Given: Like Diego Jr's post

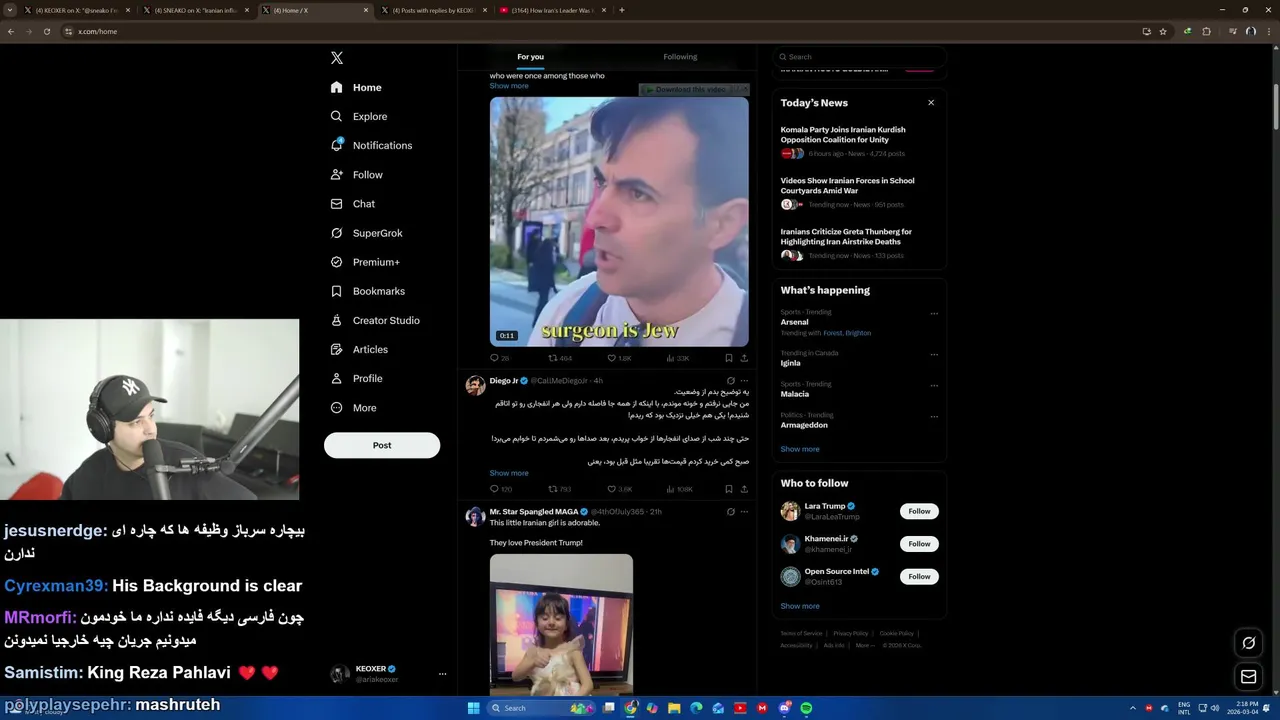Looking at the screenshot, I should [619, 489].
